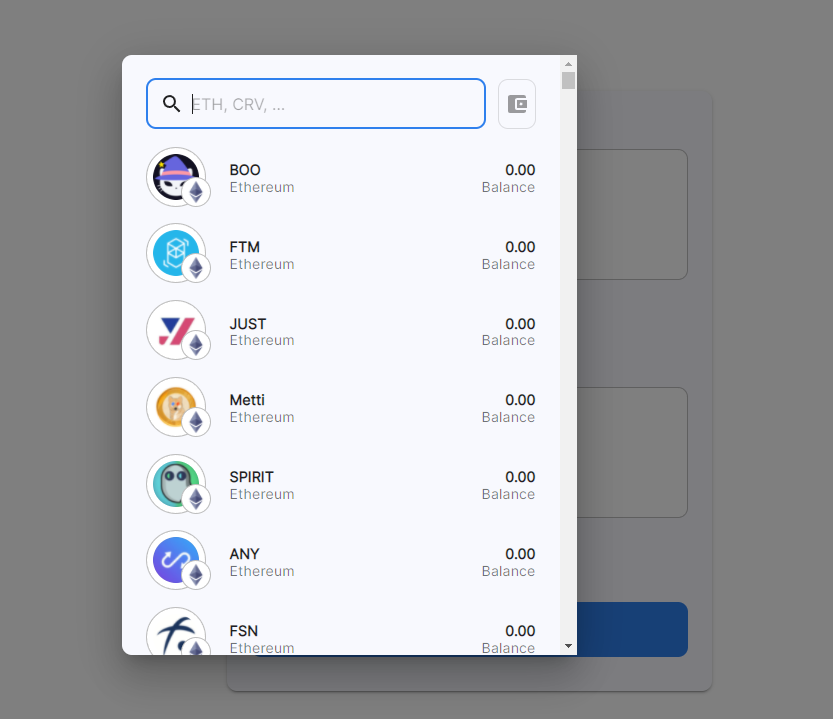Click the ANY token name

click(x=244, y=554)
